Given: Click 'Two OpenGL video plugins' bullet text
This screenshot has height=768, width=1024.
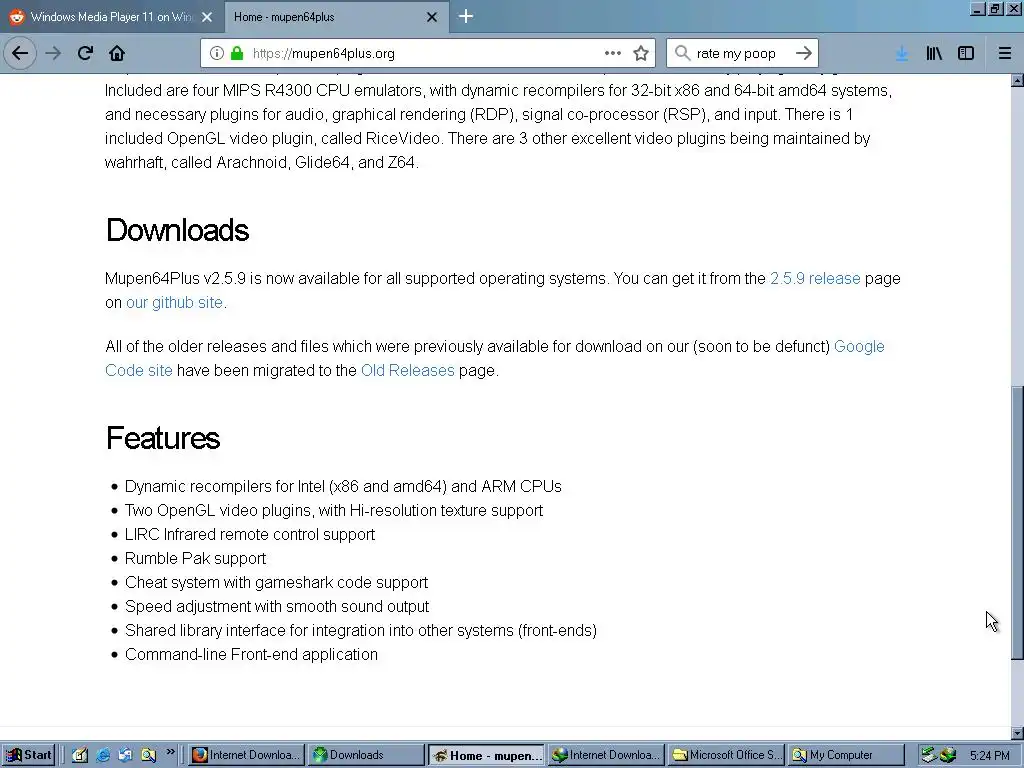Looking at the screenshot, I should 334,510.
